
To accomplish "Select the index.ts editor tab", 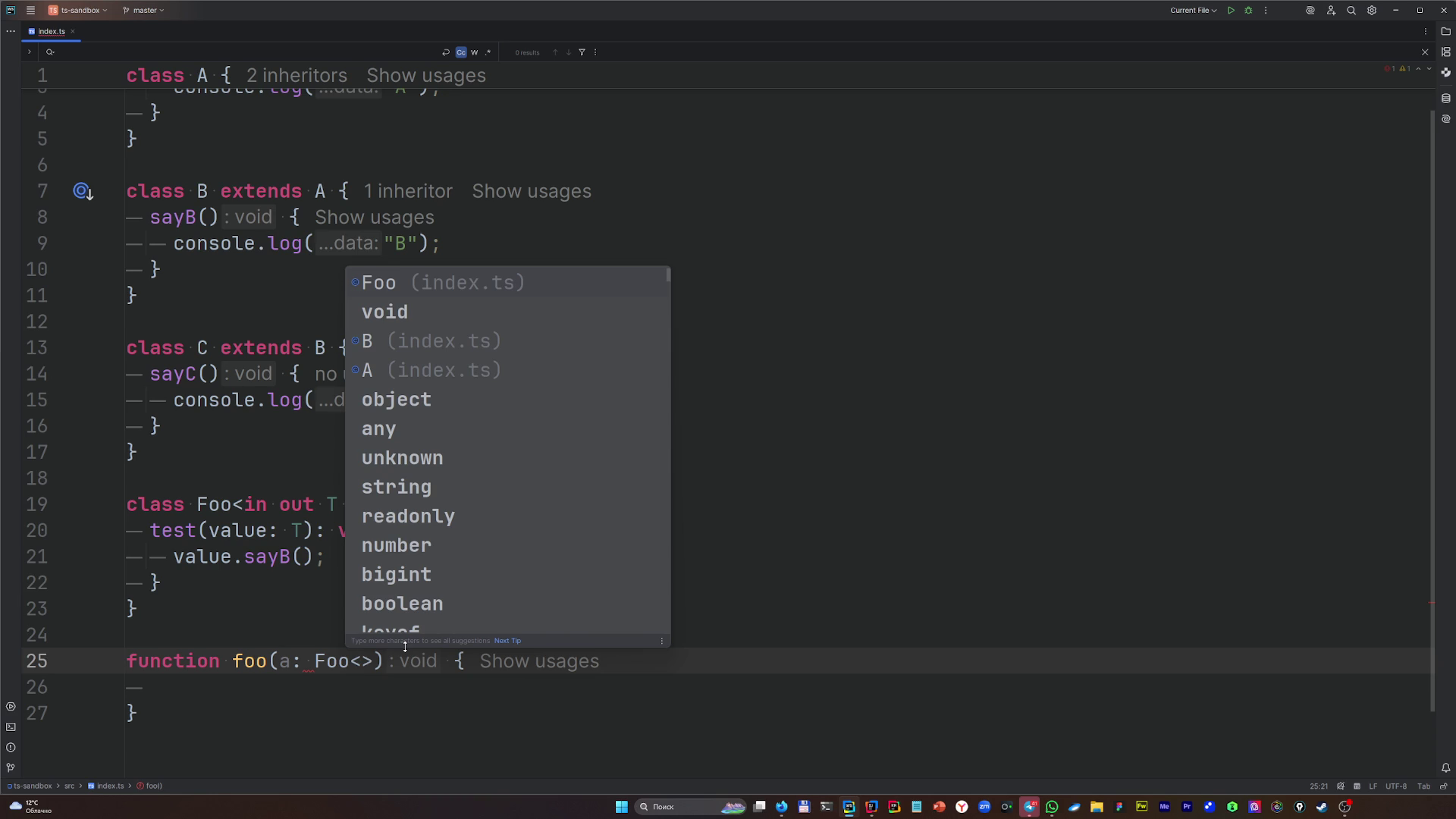I will pyautogui.click(x=51, y=31).
